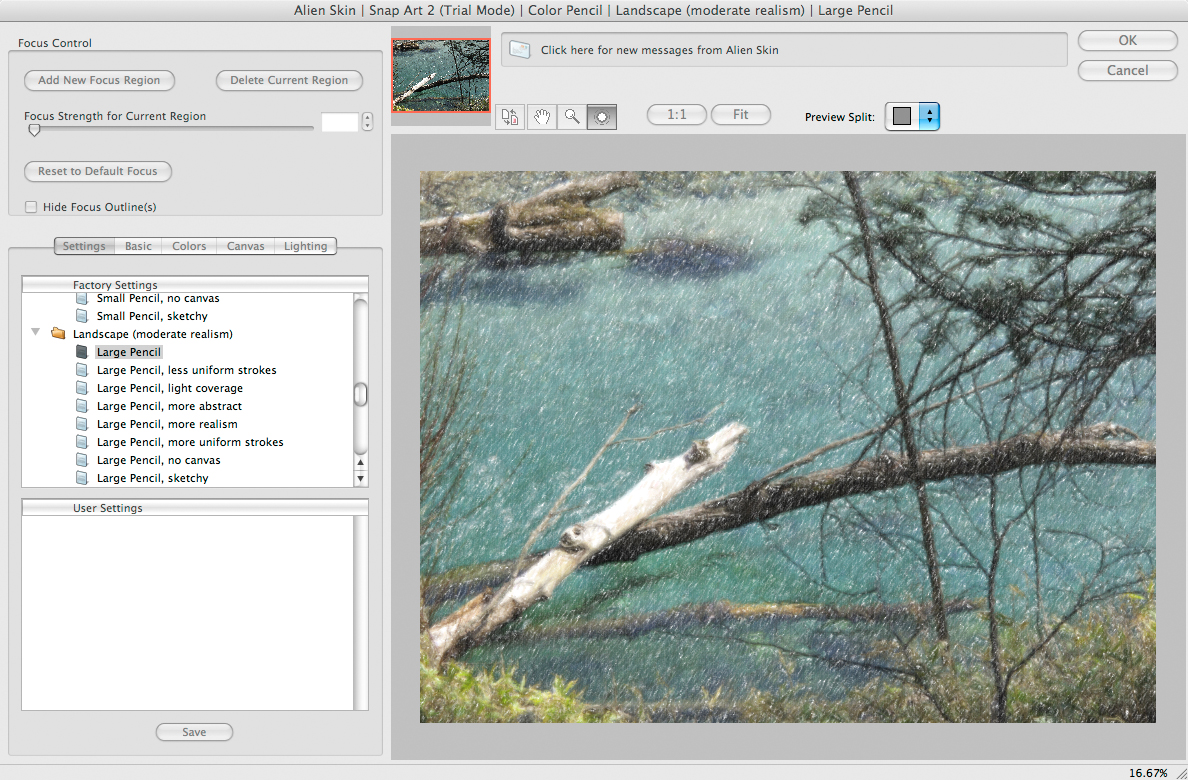The height and width of the screenshot is (780, 1188).
Task: Open the Preview Split dropdown
Action: pos(928,116)
